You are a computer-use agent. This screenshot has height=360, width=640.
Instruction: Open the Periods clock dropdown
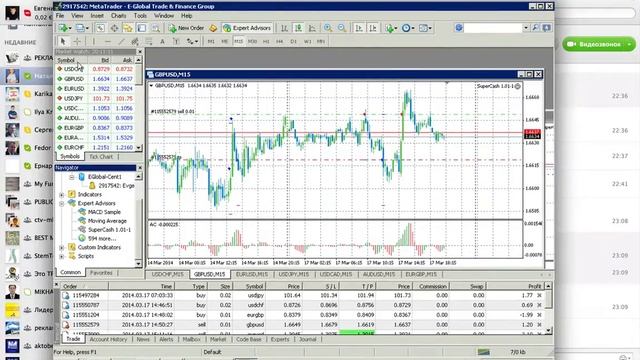[x=407, y=28]
